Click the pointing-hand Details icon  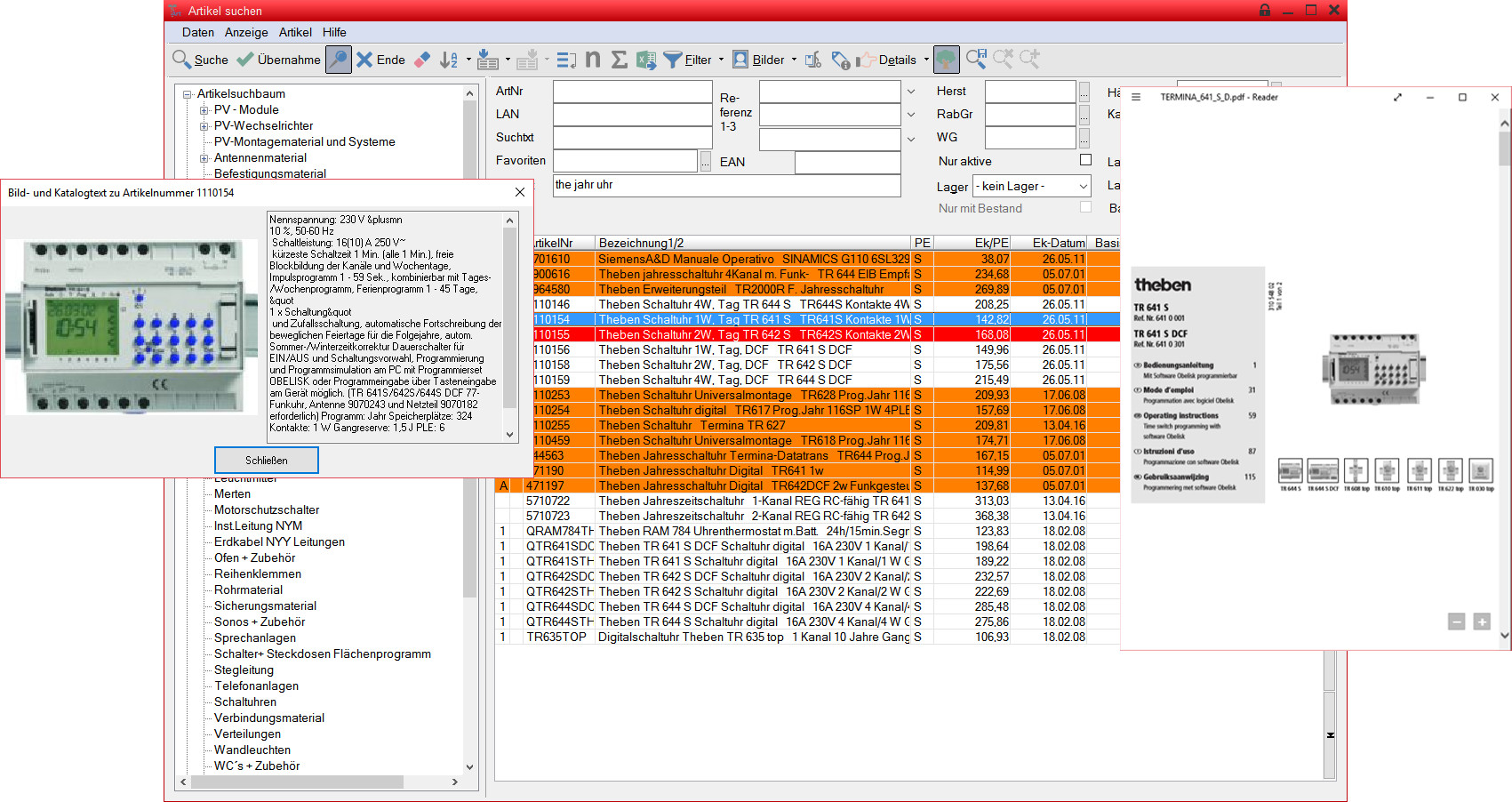[866, 60]
